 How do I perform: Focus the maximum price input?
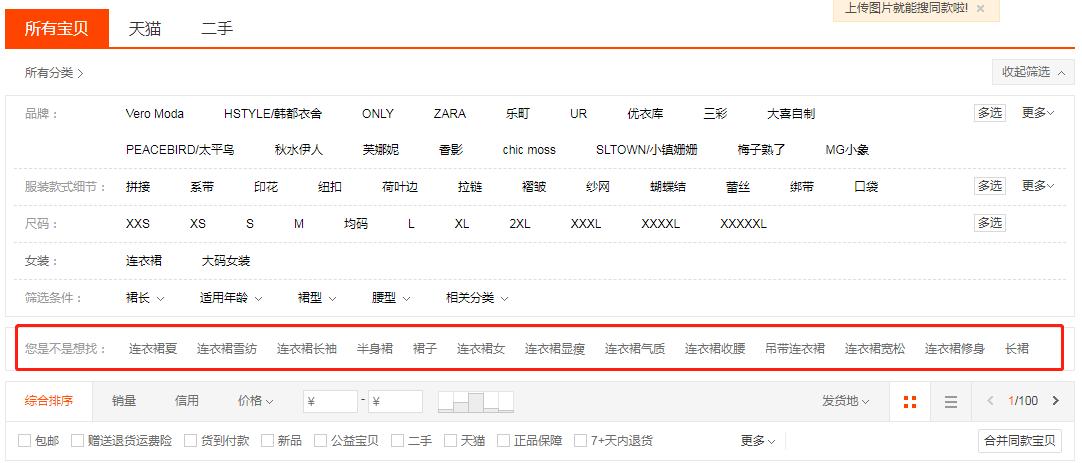click(x=395, y=402)
